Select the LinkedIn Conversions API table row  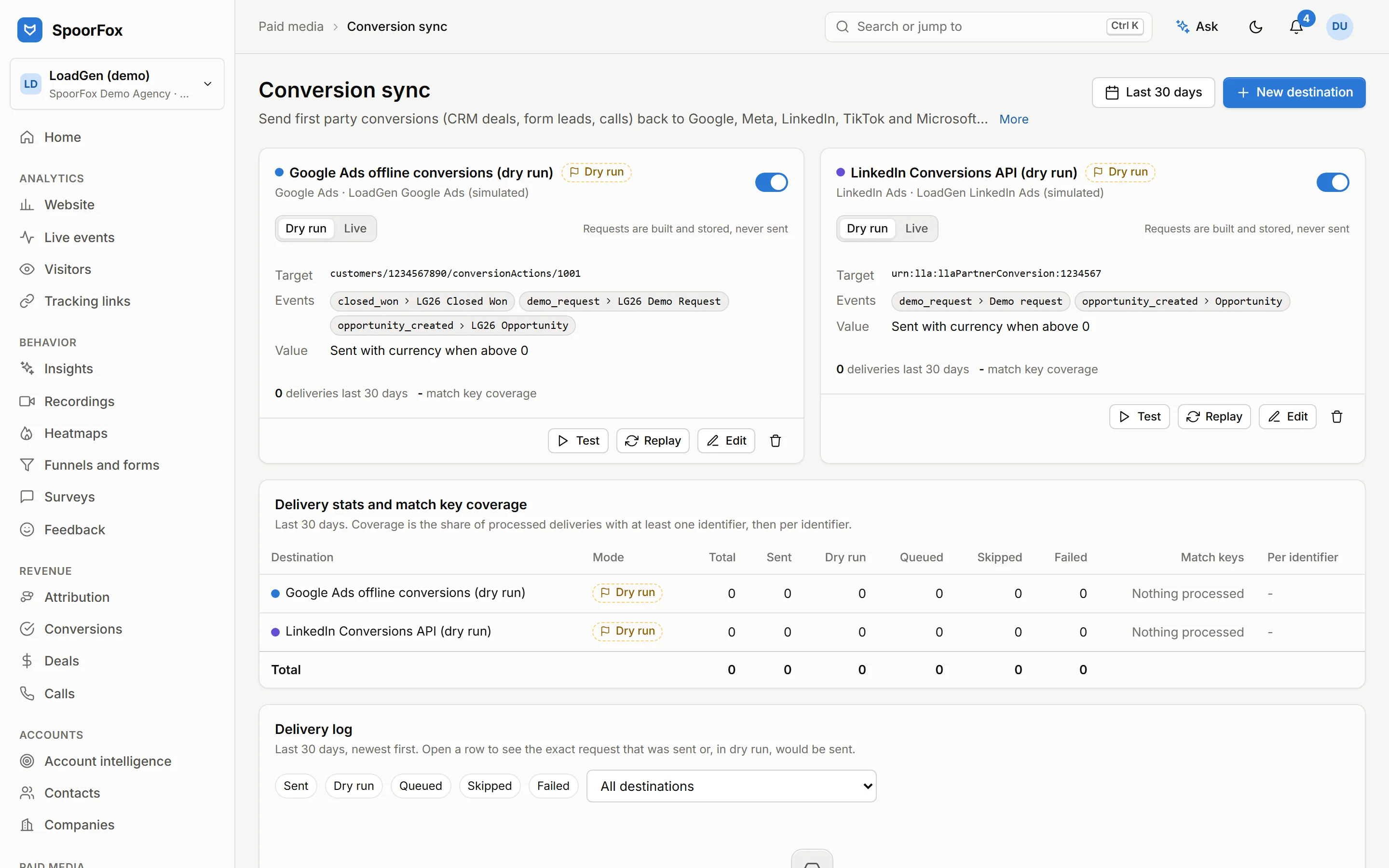[x=812, y=632]
